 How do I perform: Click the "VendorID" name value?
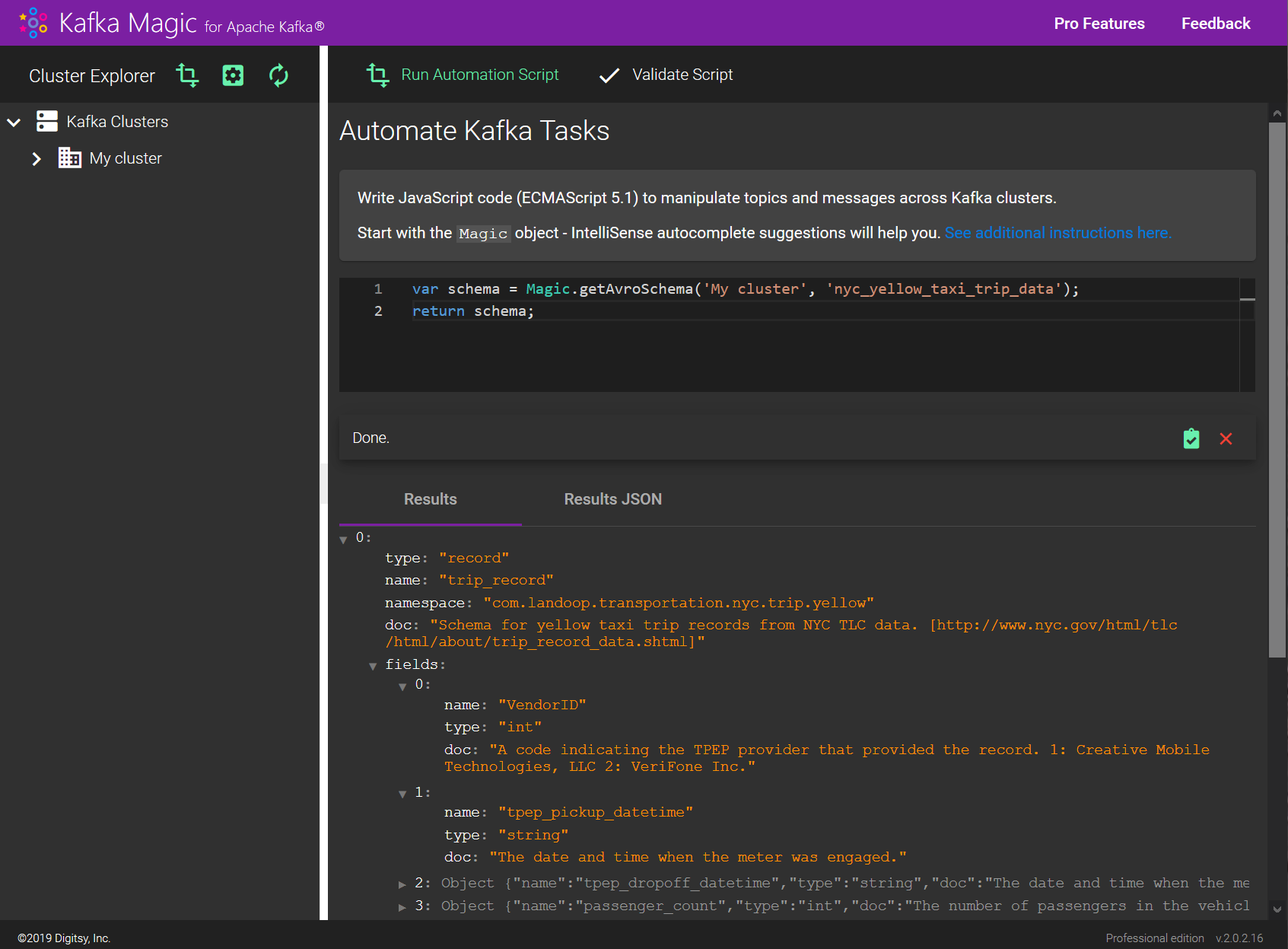coord(542,705)
